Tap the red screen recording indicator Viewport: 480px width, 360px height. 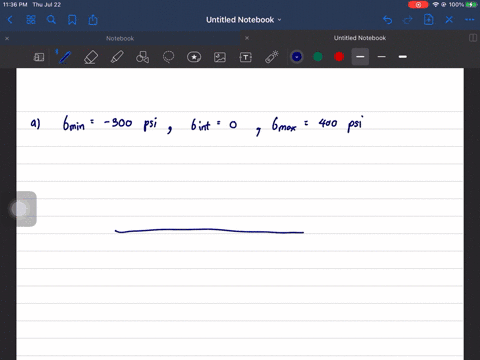point(418,5)
